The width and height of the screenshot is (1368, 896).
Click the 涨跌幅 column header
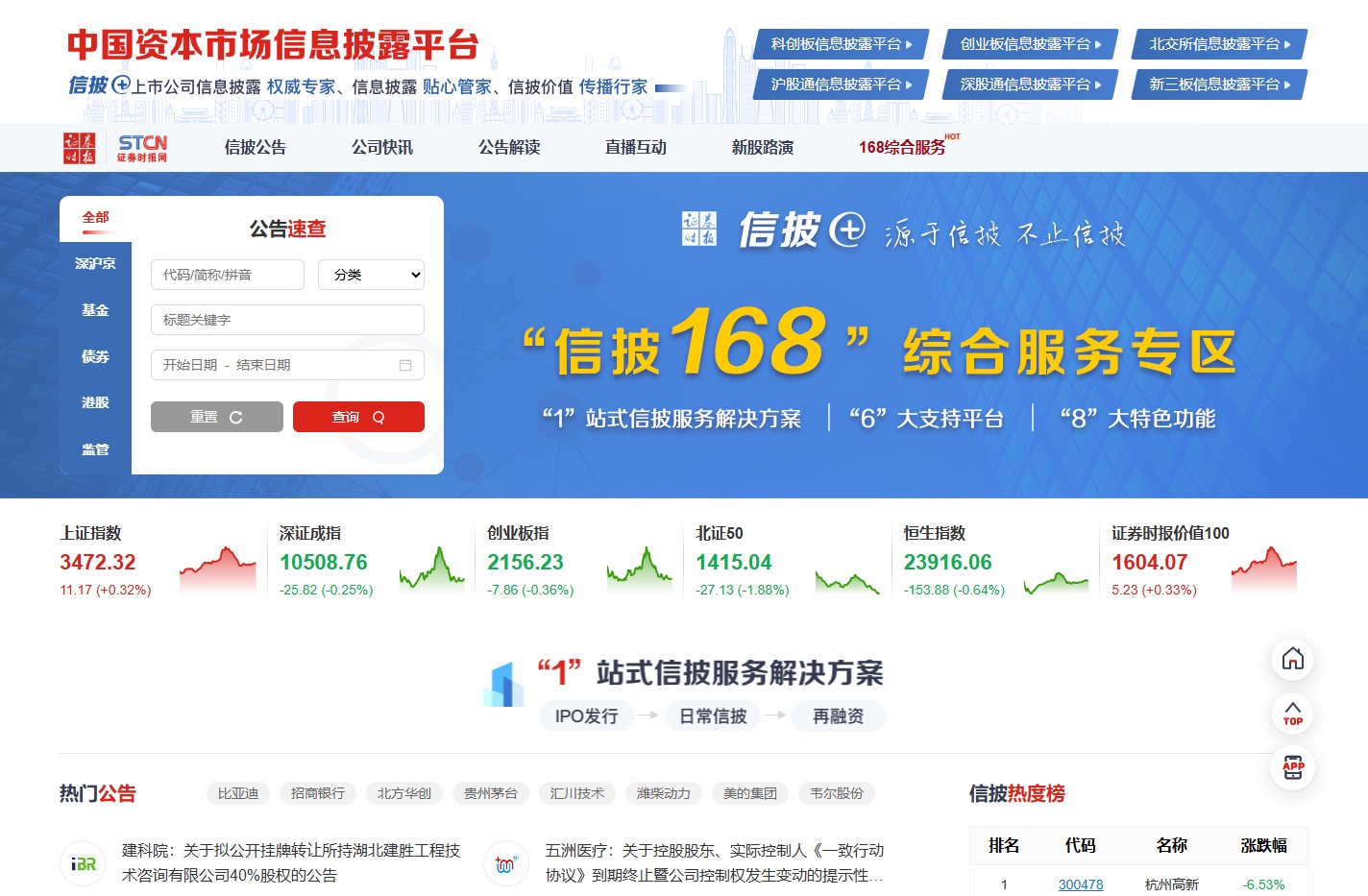pos(1263,845)
